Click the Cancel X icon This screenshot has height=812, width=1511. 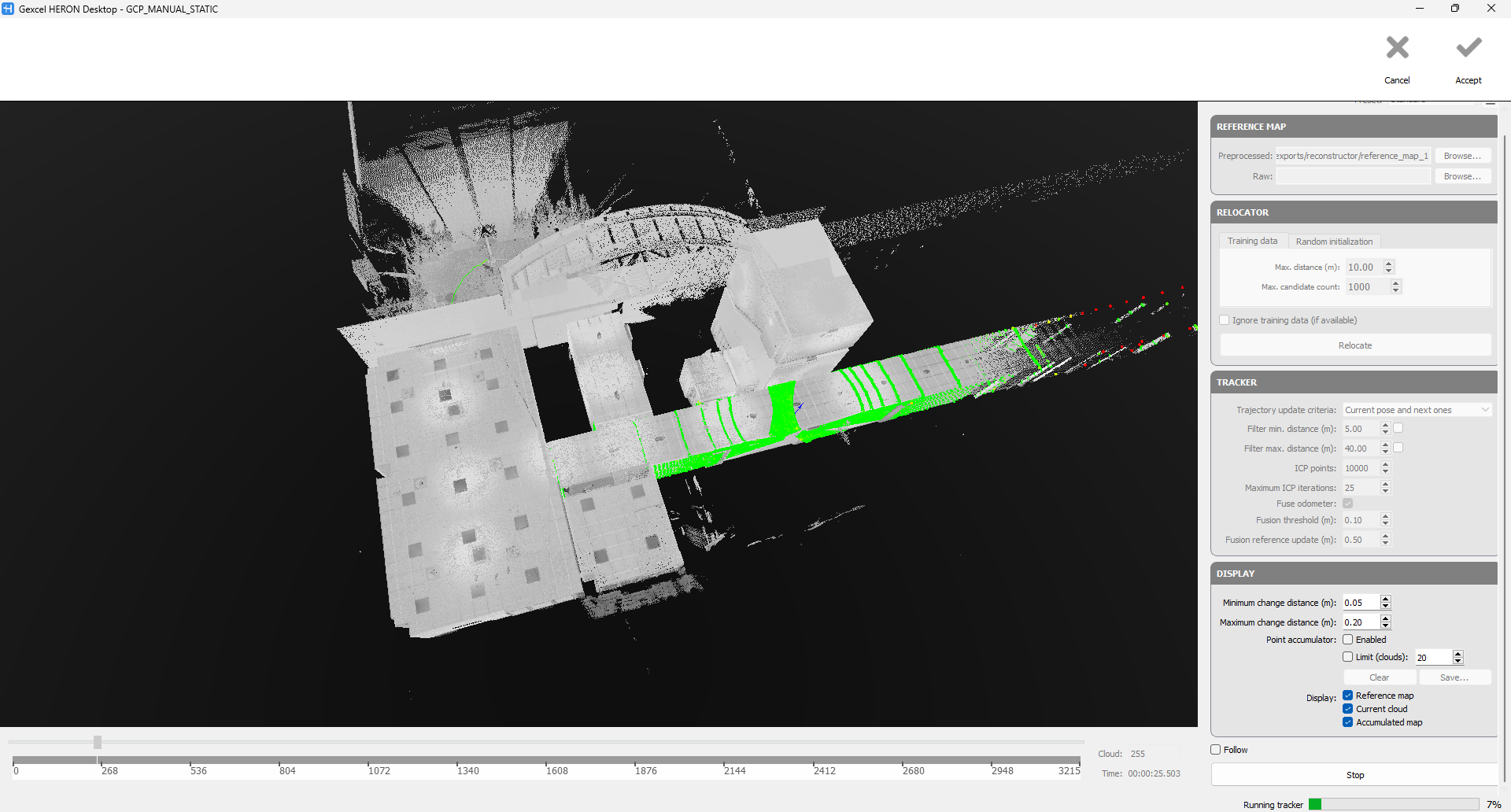coord(1397,49)
